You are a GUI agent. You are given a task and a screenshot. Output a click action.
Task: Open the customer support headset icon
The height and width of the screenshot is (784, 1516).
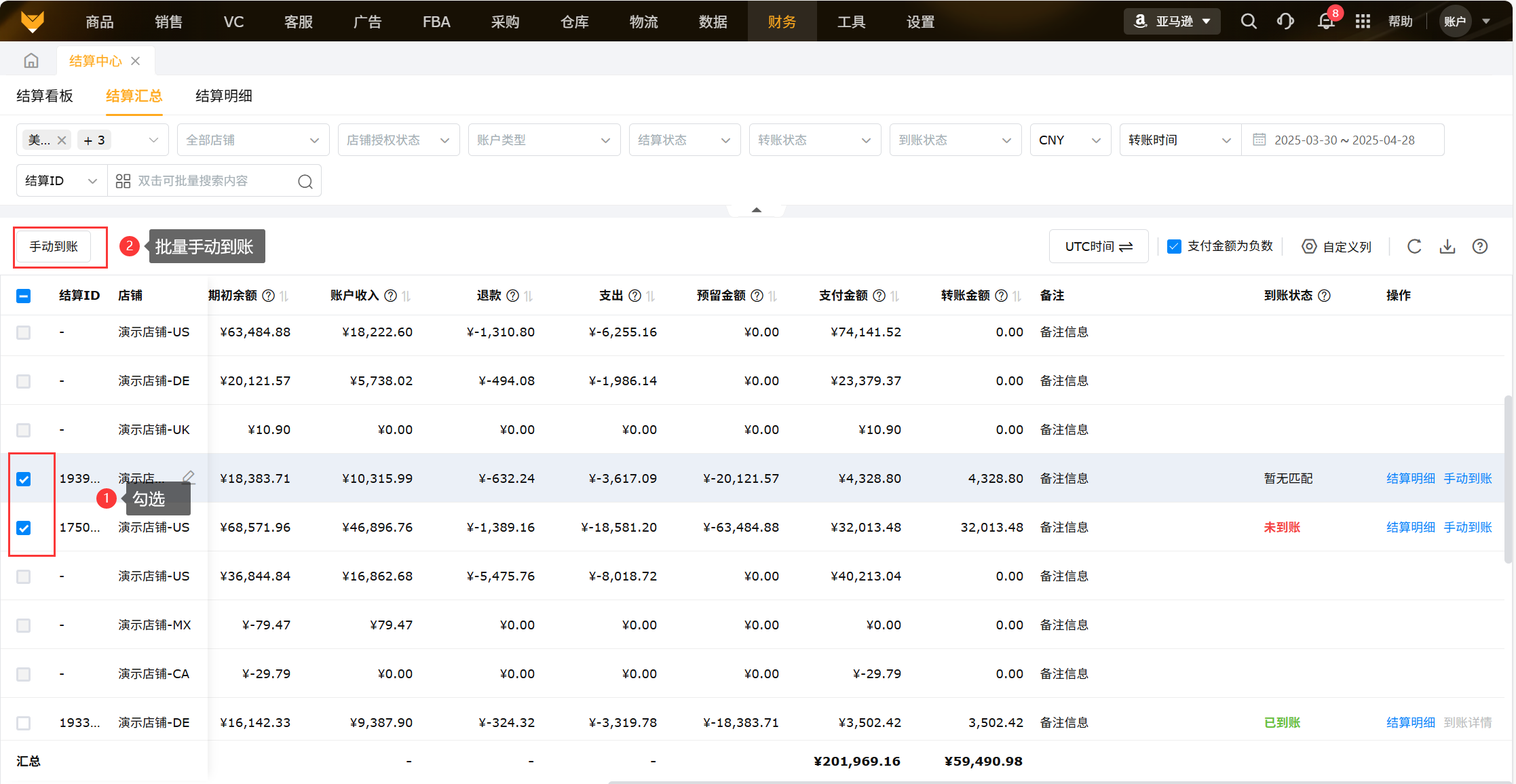click(x=1285, y=22)
